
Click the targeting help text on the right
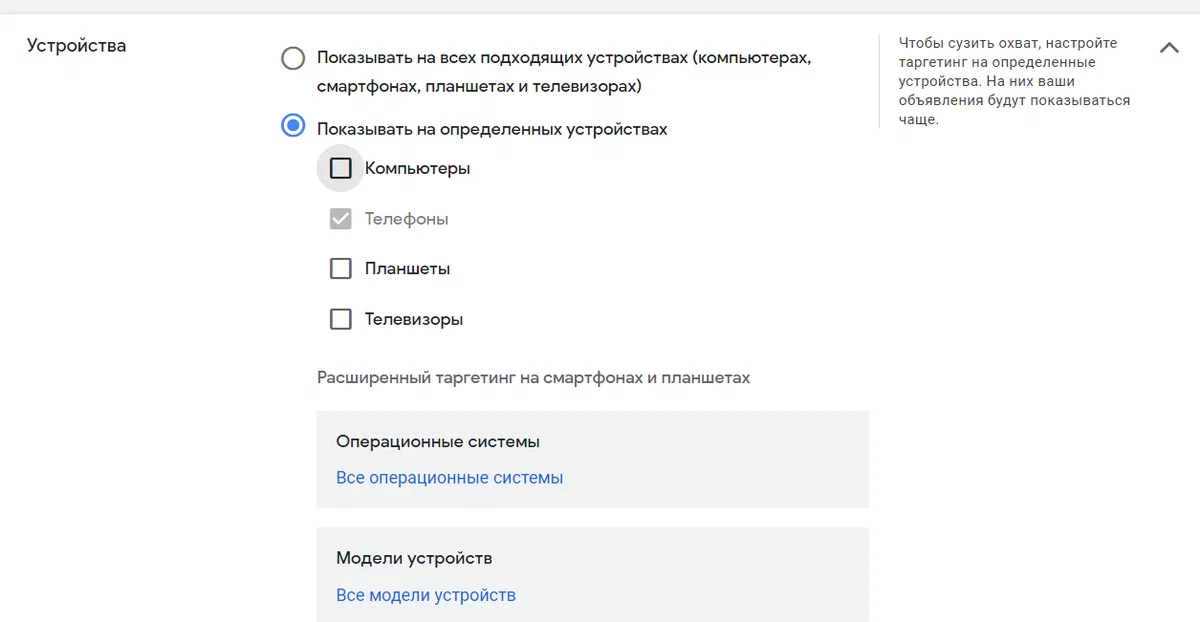pos(1014,81)
